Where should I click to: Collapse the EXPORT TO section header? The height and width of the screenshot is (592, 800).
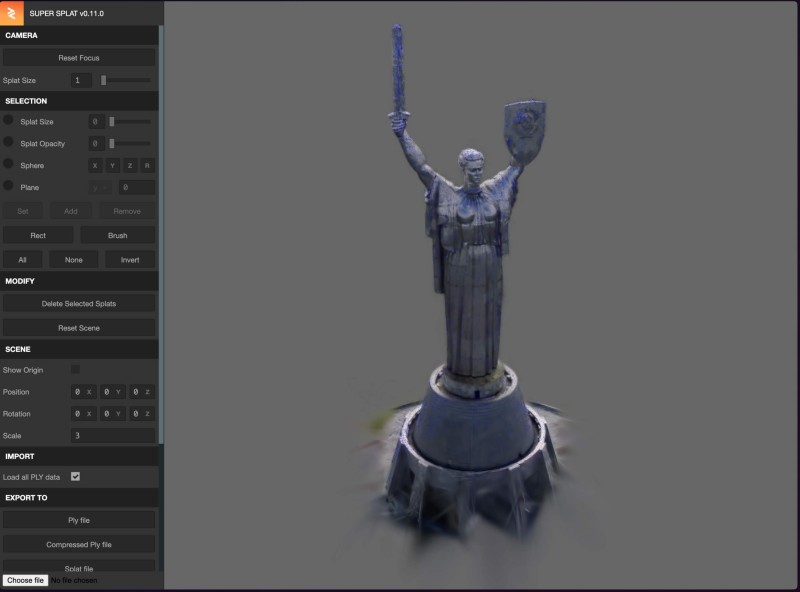click(x=79, y=498)
